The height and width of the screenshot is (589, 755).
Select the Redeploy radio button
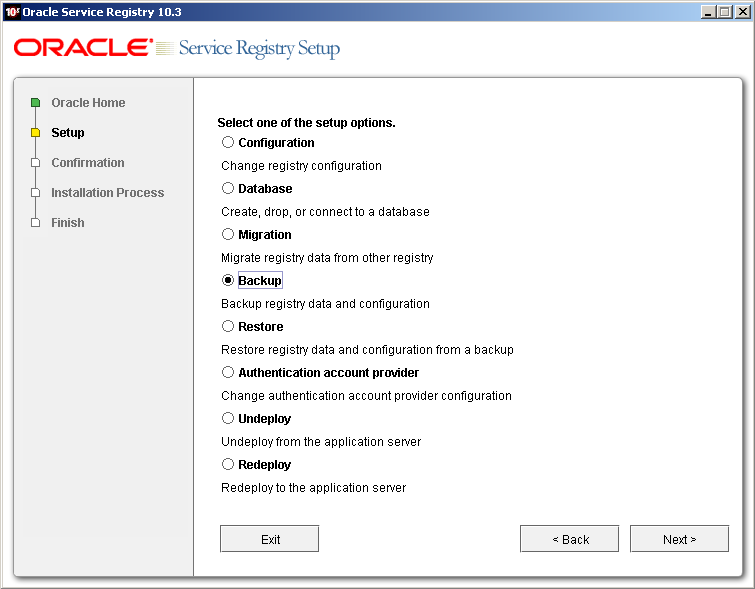tap(228, 464)
